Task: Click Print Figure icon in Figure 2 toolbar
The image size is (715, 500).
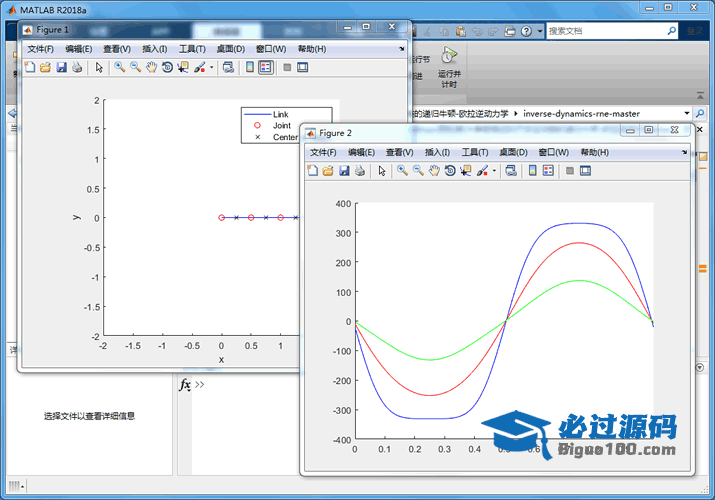Action: 360,171
